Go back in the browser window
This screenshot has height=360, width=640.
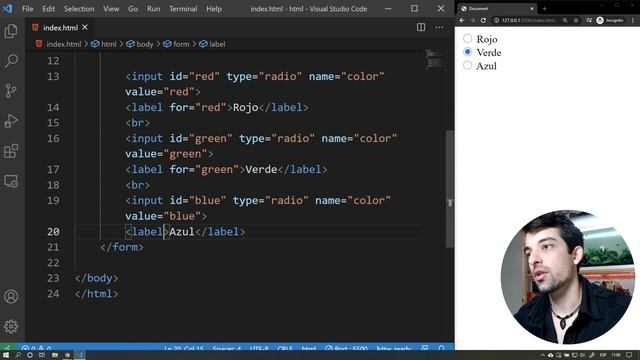462,20
